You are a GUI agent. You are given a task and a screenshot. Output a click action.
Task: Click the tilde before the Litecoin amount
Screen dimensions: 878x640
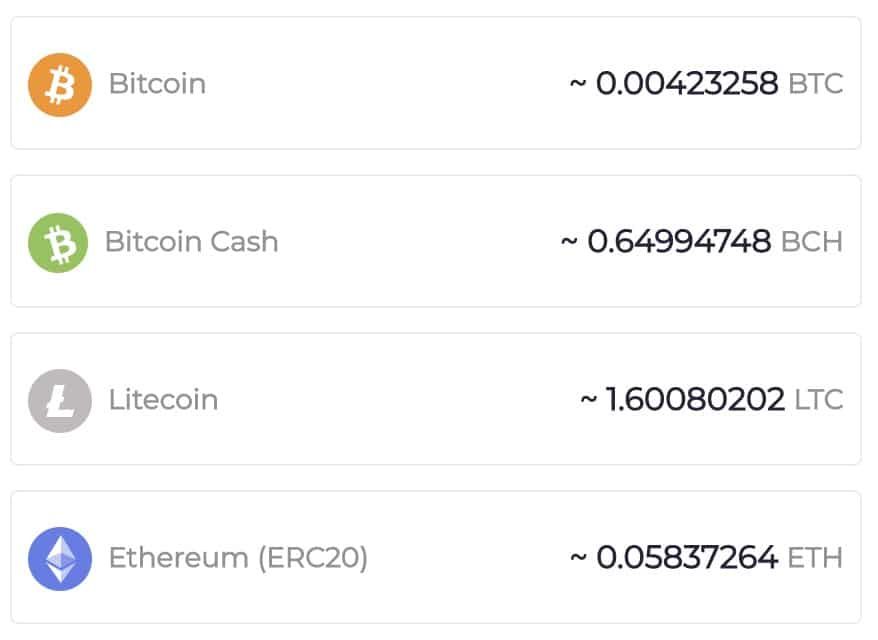(x=589, y=401)
